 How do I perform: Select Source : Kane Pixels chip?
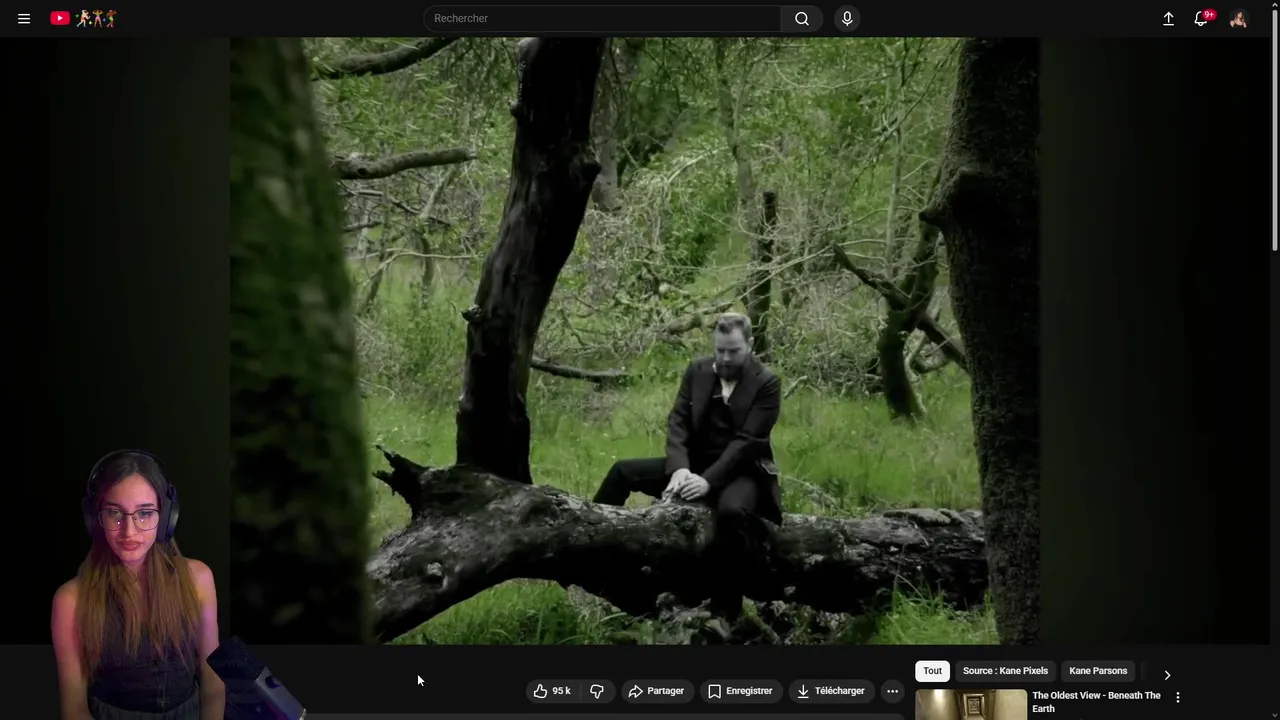1005,671
